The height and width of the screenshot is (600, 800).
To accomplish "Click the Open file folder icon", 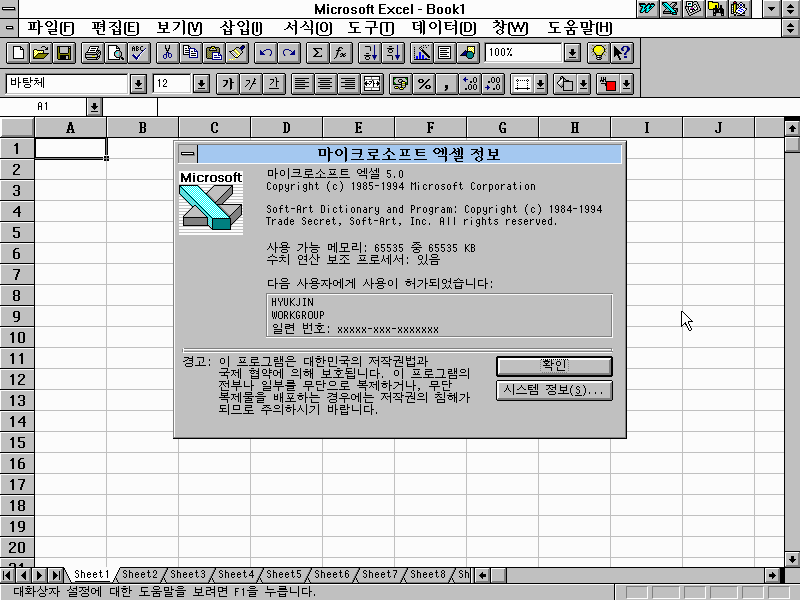I will [x=41, y=53].
